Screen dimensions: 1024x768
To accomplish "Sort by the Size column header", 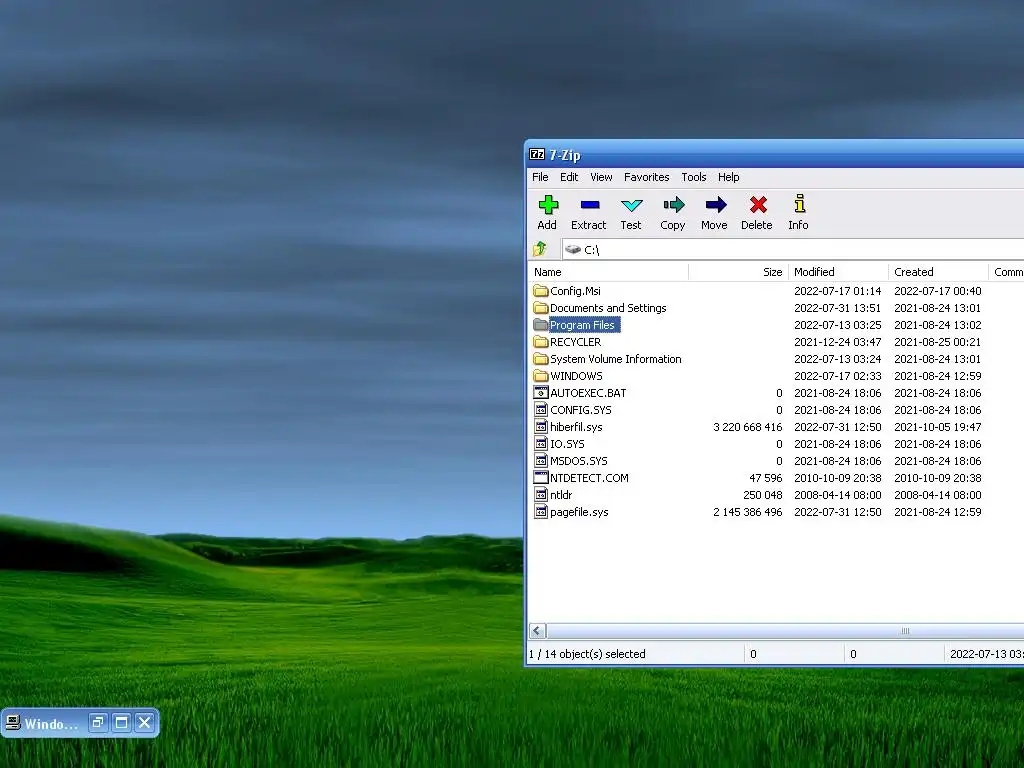I will pos(738,272).
